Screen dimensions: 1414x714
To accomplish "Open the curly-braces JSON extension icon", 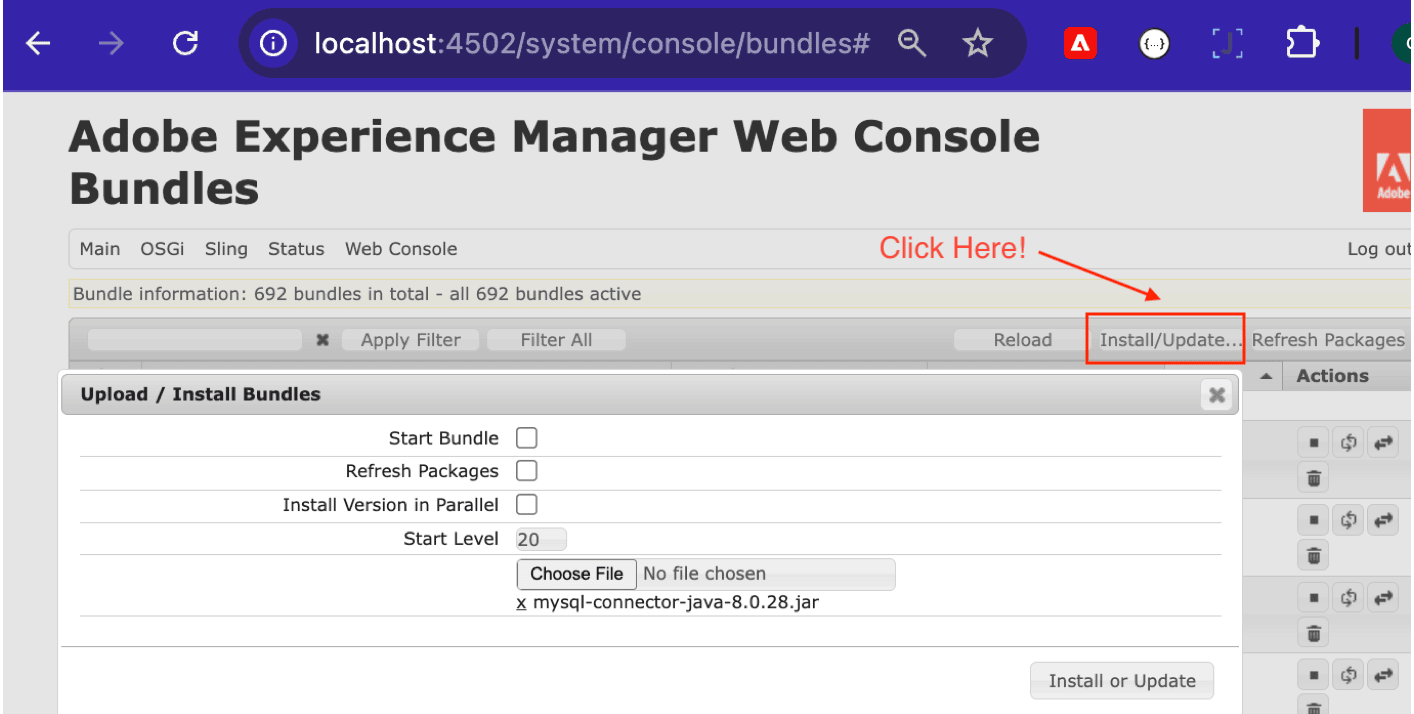I will point(1154,43).
